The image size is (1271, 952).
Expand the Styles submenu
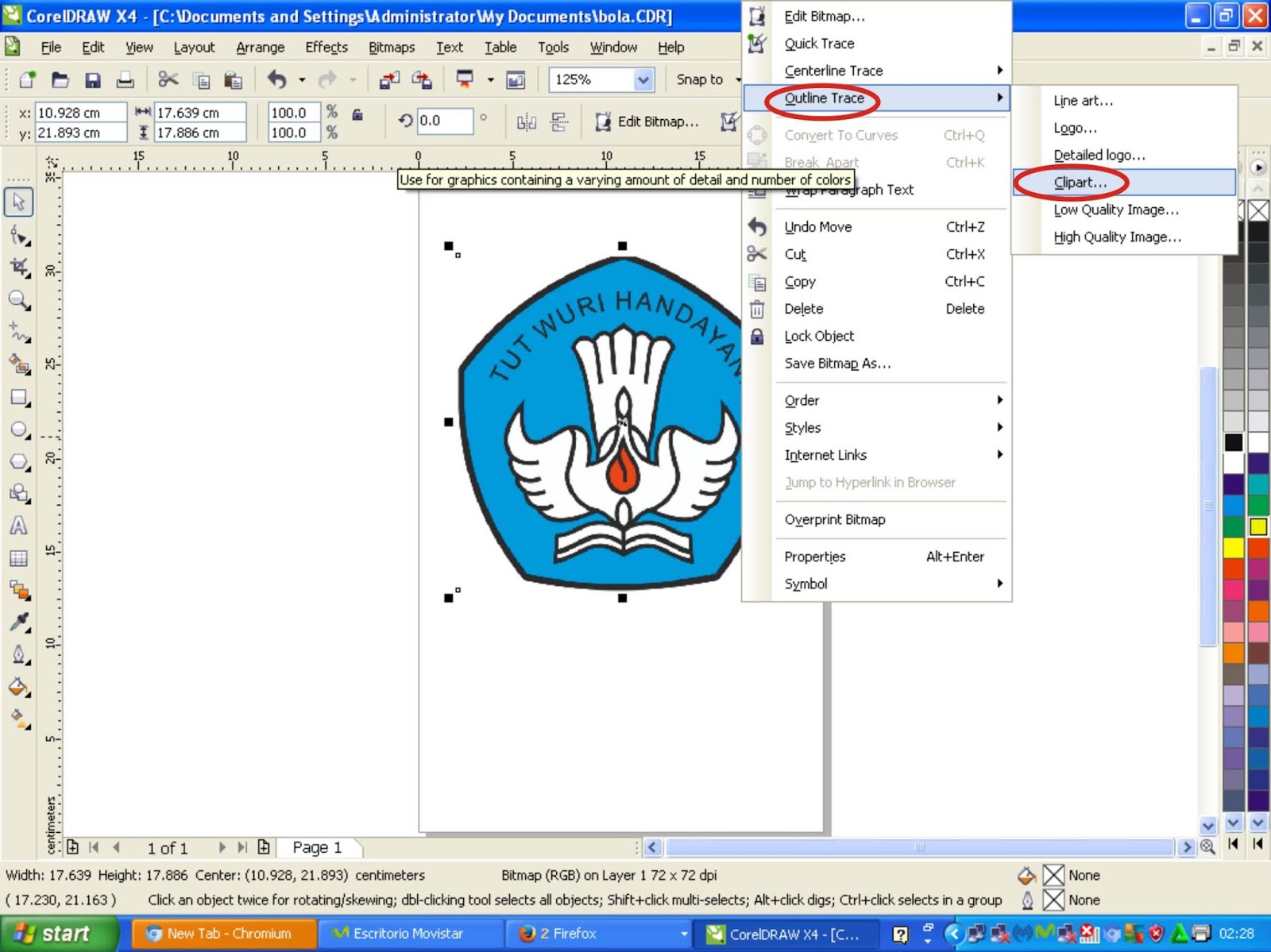pos(877,427)
